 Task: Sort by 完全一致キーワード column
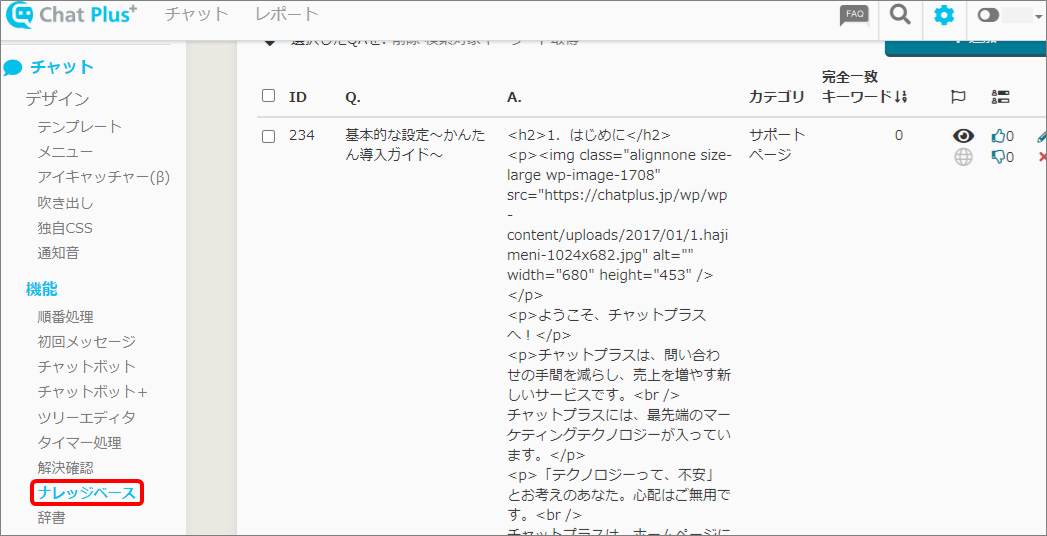[863, 87]
